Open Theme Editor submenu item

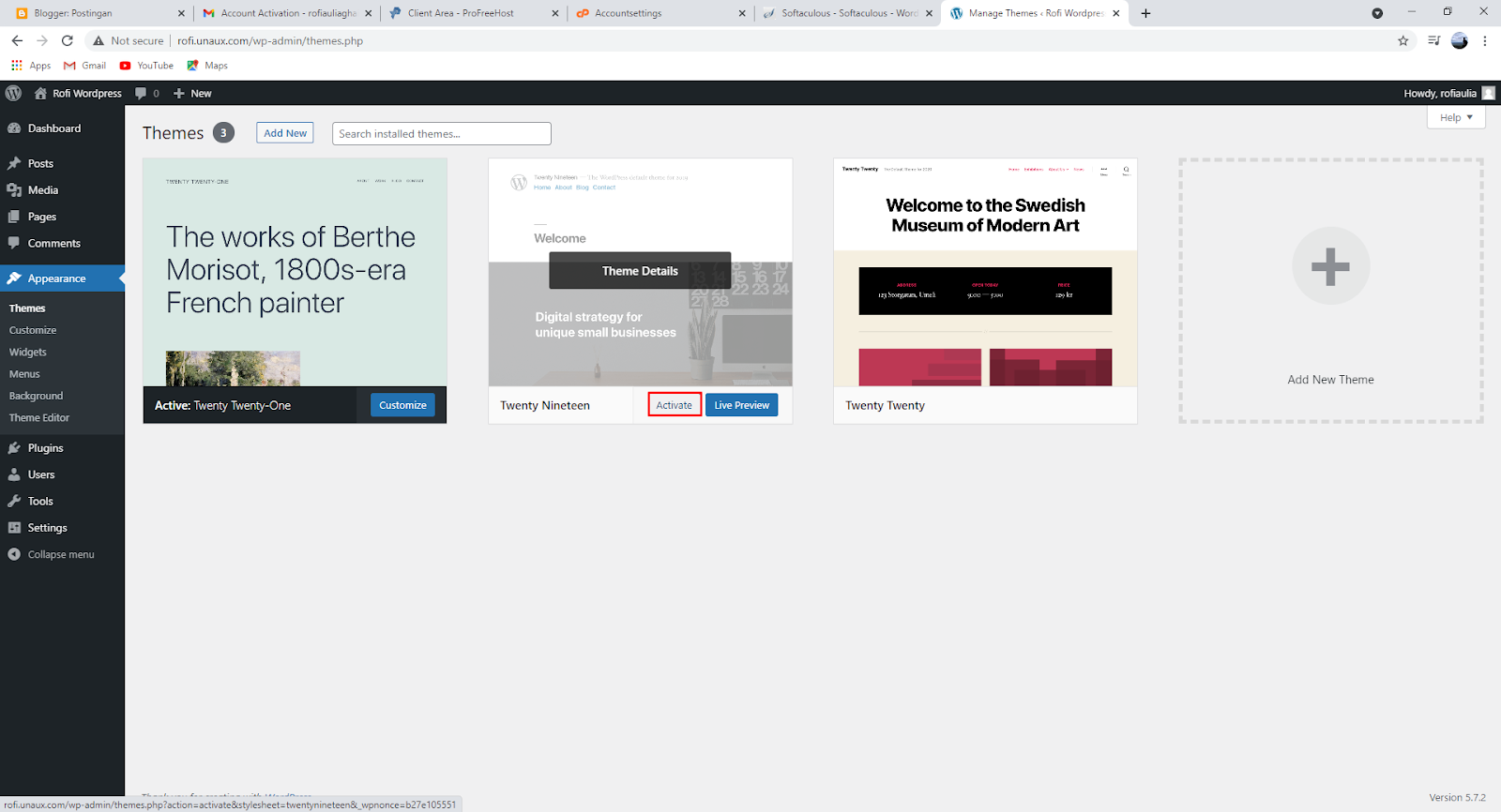(39, 417)
